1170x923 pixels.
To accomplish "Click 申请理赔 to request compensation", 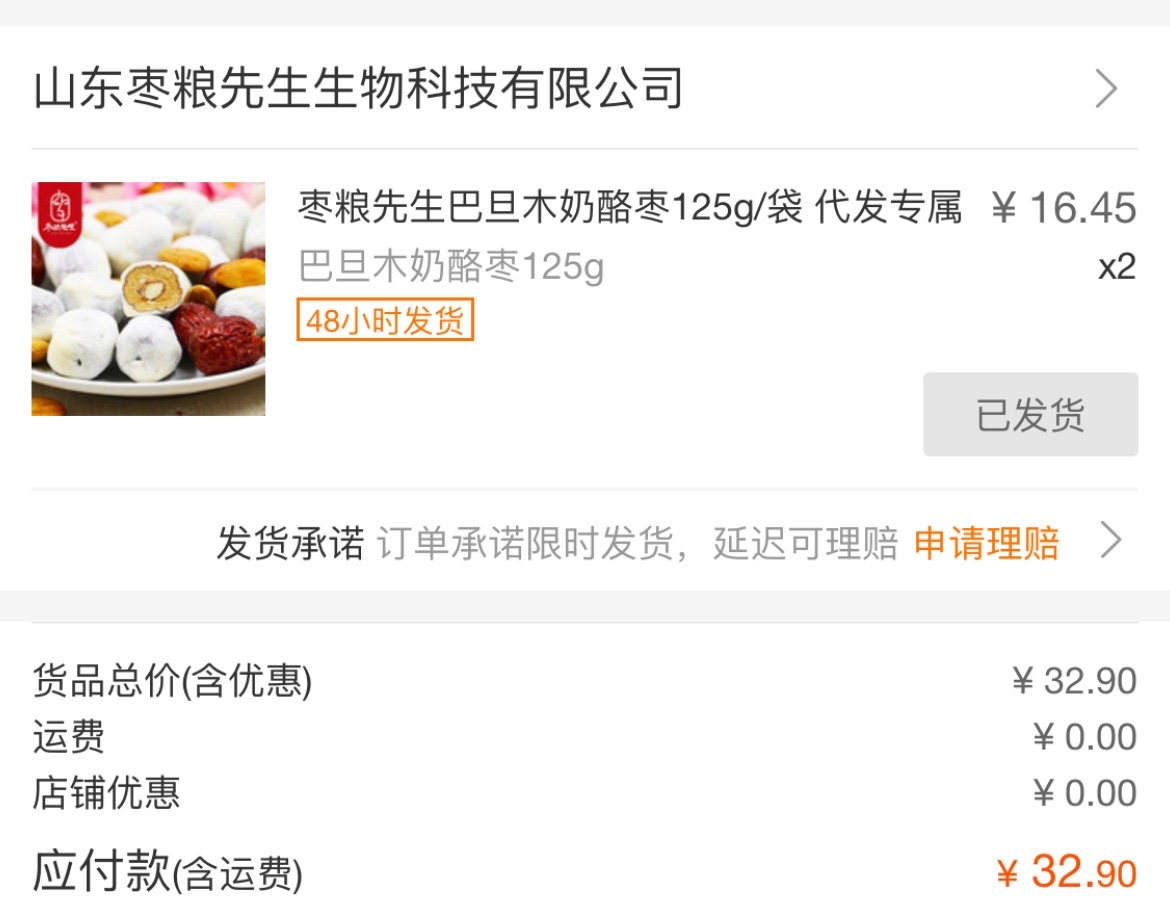I will pos(986,542).
